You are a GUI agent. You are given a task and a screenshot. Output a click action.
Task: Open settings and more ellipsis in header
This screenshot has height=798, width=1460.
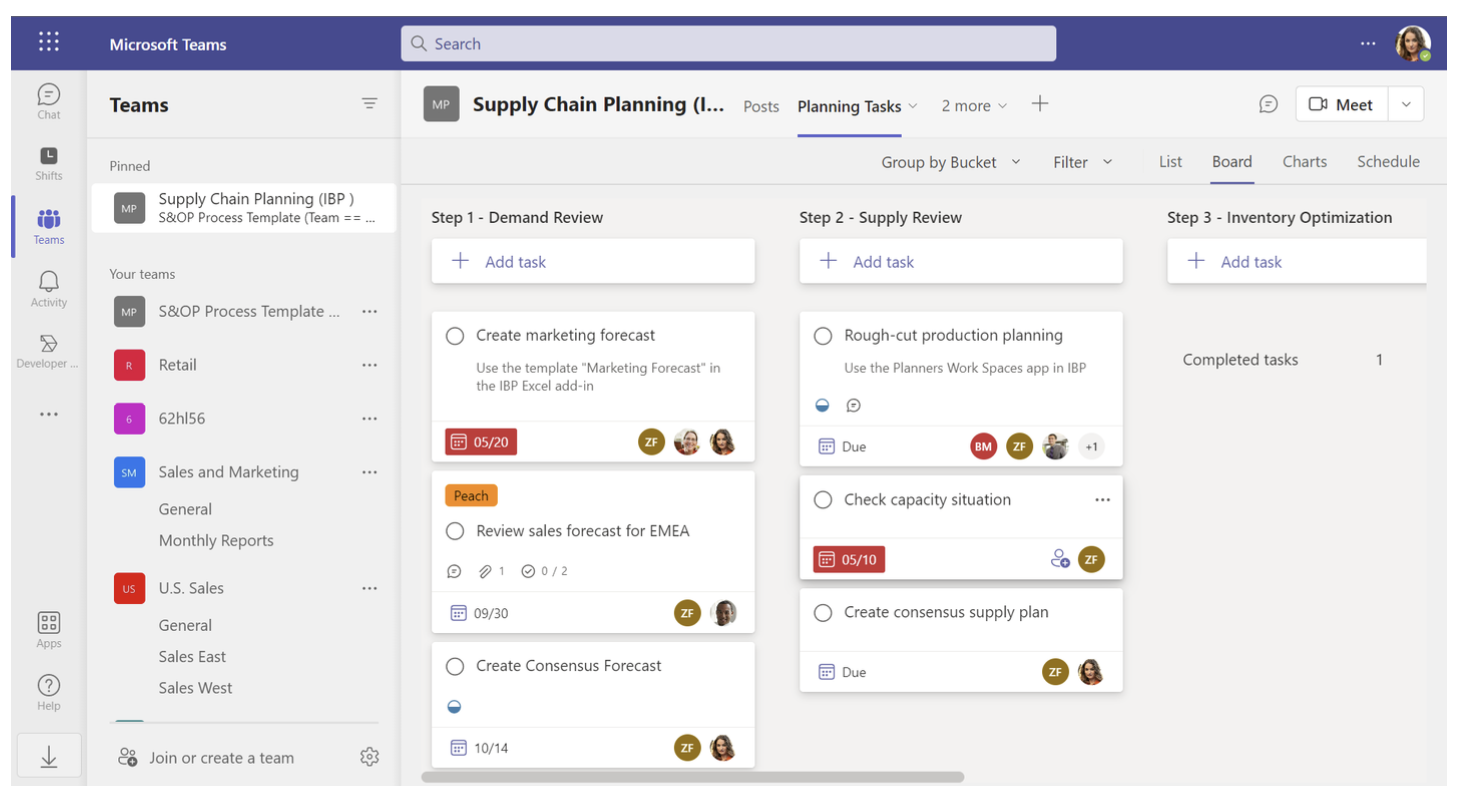pos(1368,43)
